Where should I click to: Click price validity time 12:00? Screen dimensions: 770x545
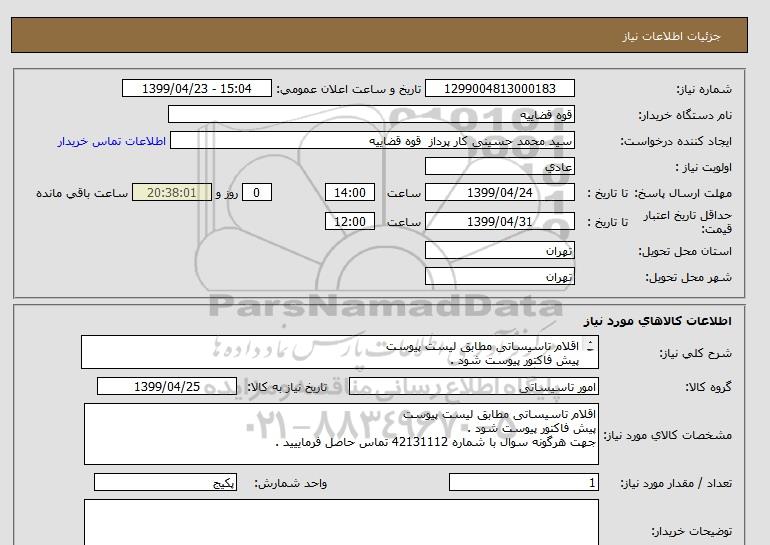[x=350, y=222]
